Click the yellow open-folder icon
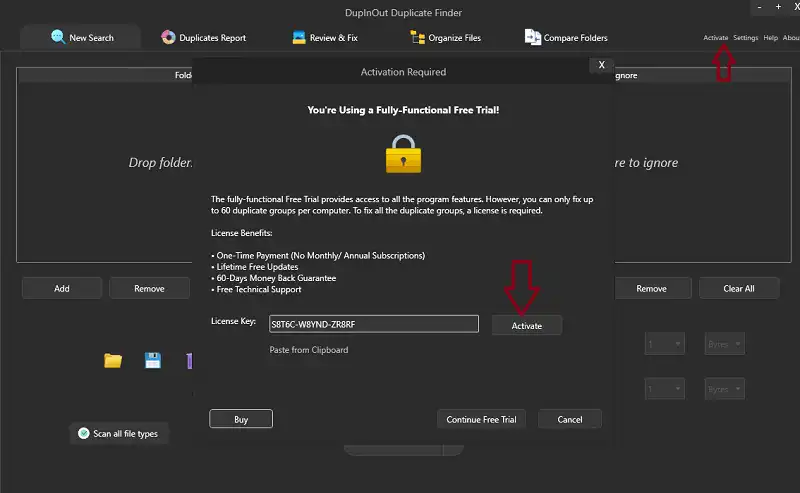Image resolution: width=800 pixels, height=493 pixels. pos(113,360)
